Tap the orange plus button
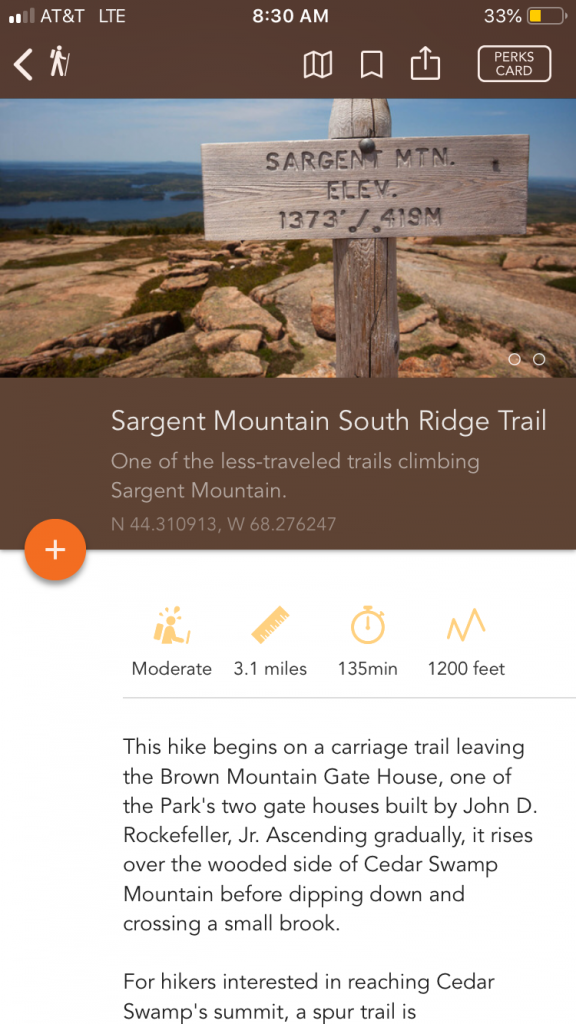The height and width of the screenshot is (1024, 576). coord(56,550)
